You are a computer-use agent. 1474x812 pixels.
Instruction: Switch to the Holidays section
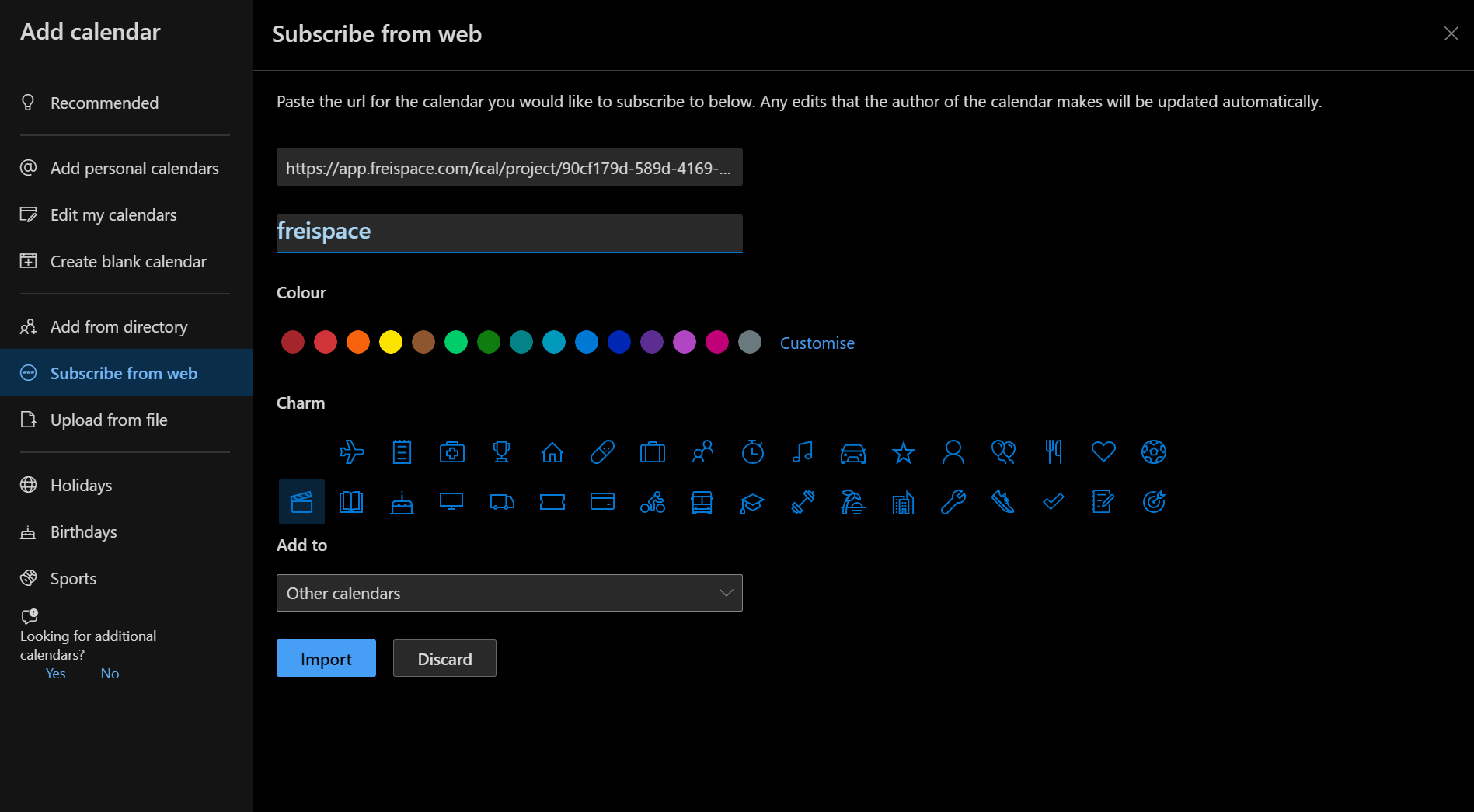[x=81, y=485]
